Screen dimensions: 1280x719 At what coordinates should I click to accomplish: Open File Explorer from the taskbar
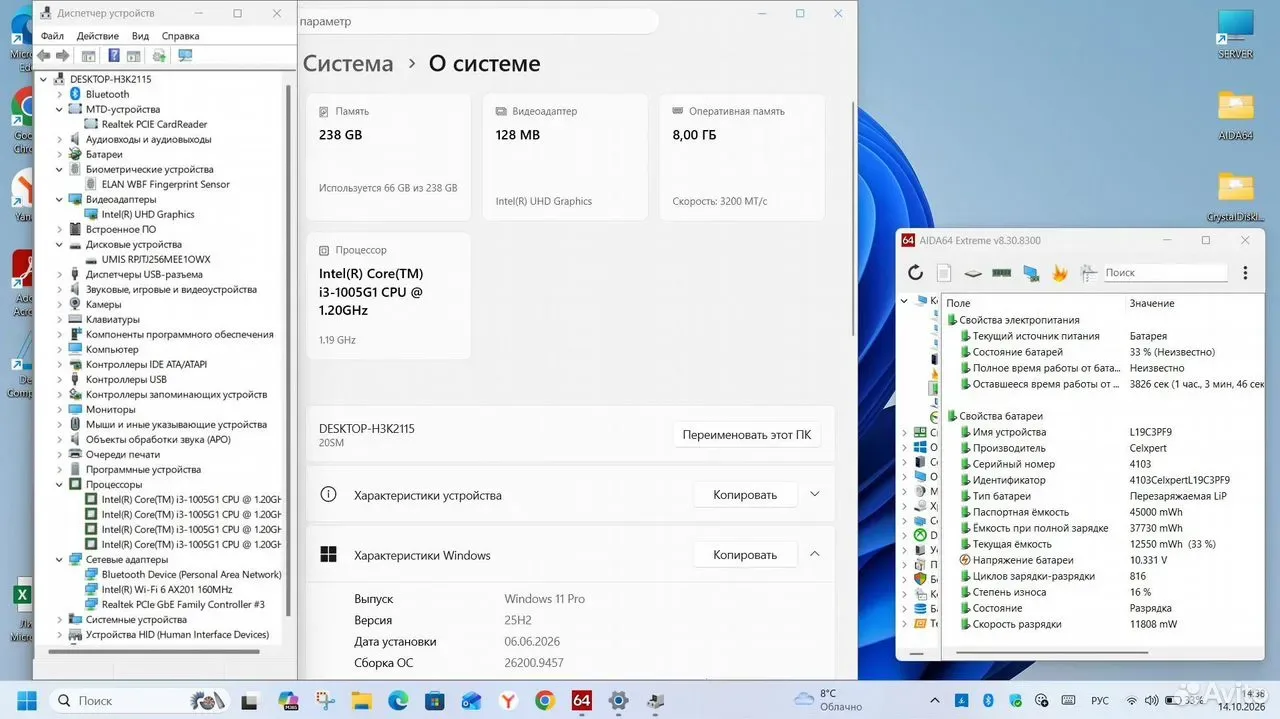(x=361, y=700)
